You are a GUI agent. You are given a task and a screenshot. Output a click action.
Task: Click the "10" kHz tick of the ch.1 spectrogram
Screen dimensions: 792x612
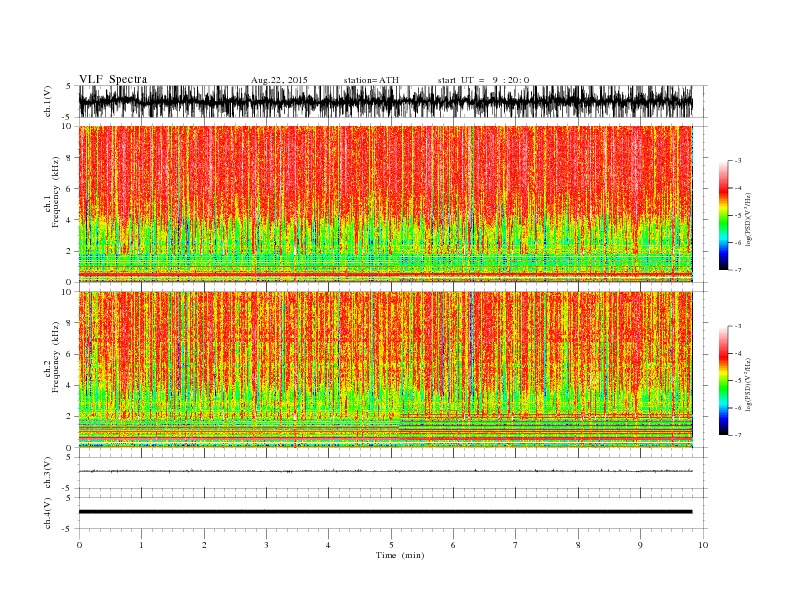(x=68, y=126)
